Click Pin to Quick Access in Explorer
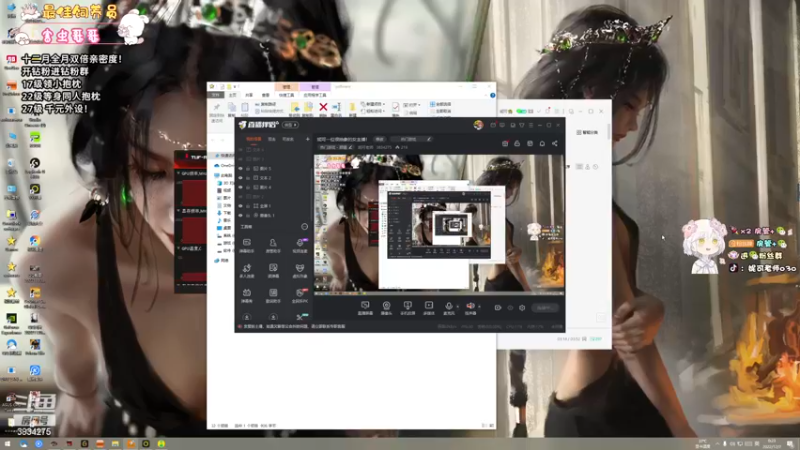 [x=217, y=111]
